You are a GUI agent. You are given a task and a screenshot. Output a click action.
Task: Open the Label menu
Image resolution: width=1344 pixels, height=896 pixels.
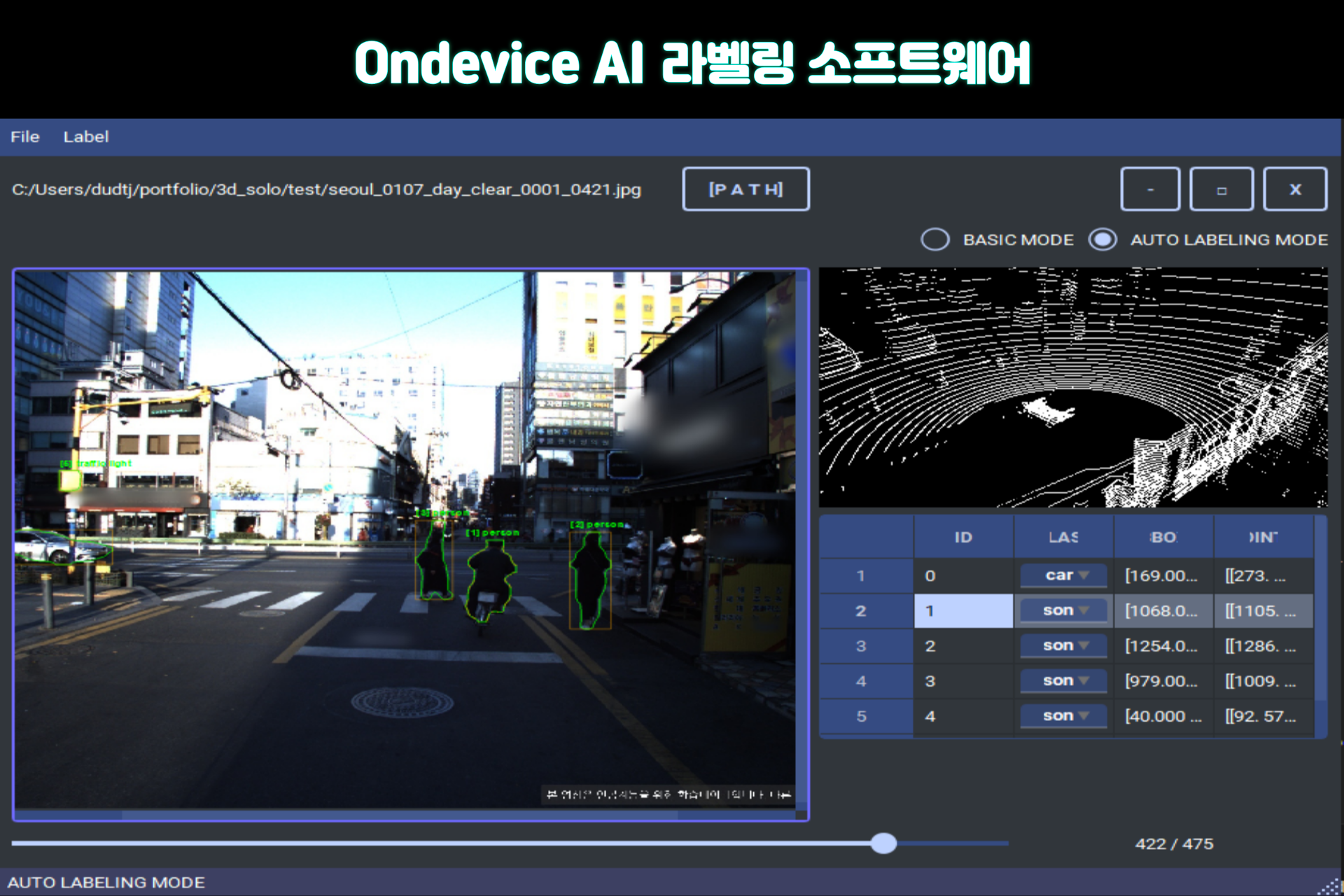(85, 136)
